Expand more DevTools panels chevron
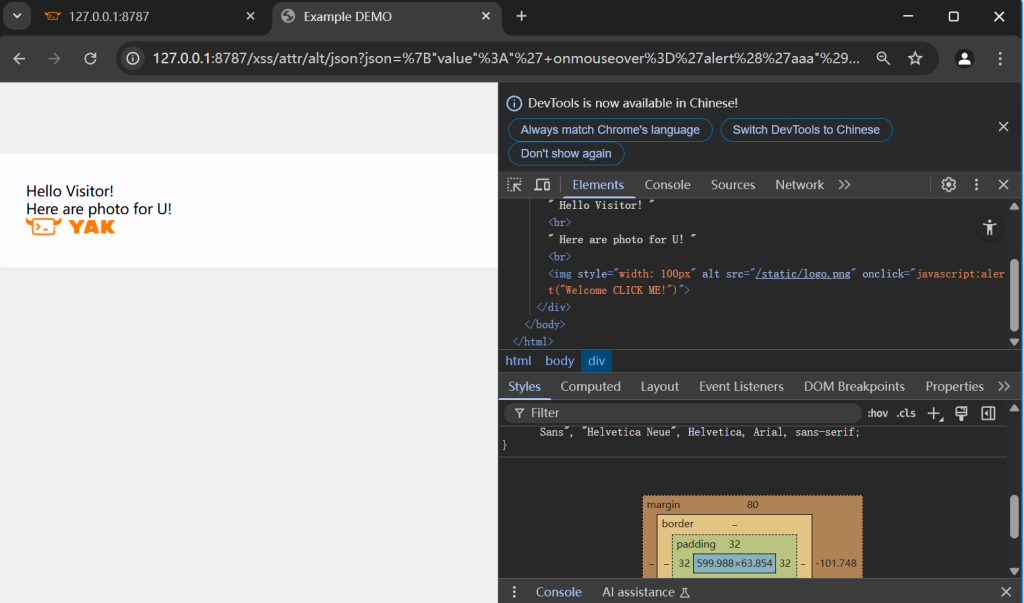The width and height of the screenshot is (1024, 603). pos(844,185)
